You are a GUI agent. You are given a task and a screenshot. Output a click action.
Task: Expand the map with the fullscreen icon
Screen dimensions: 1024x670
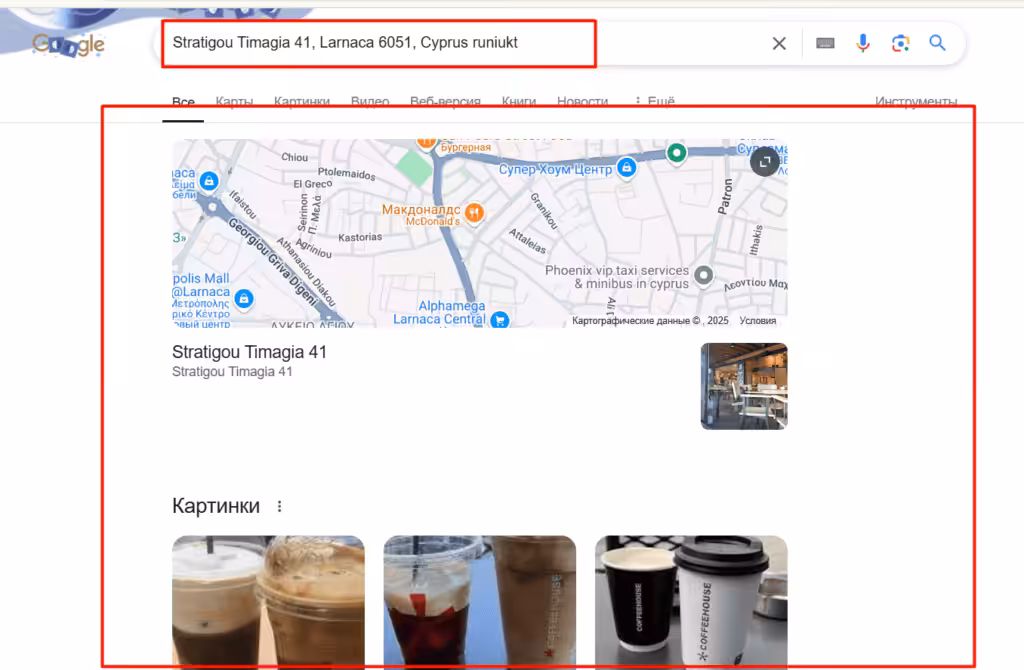tap(764, 161)
